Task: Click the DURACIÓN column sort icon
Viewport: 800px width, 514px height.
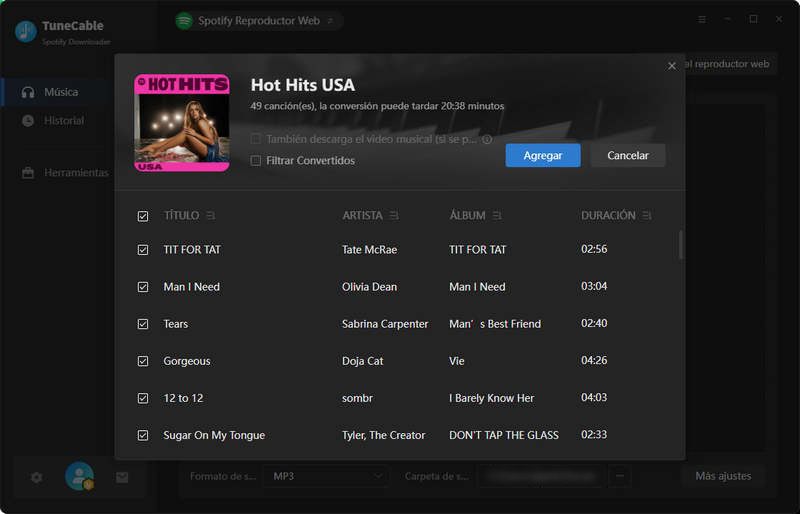Action: click(x=647, y=216)
